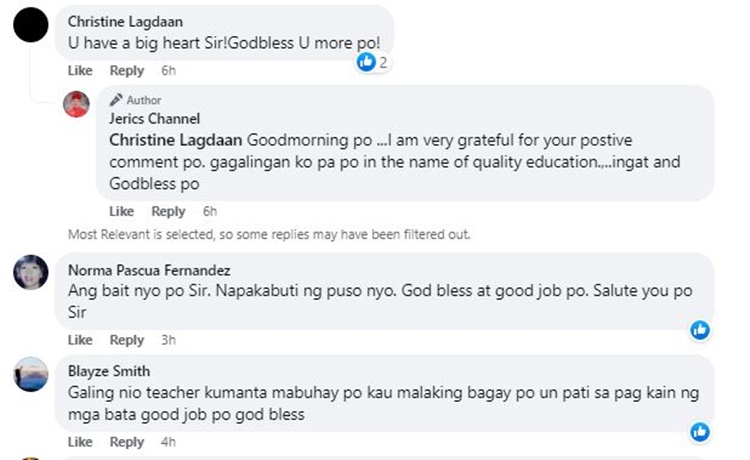Reply to Christine Lagdaan's comment
Image resolution: width=750 pixels, height=460 pixels.
pyautogui.click(x=127, y=71)
